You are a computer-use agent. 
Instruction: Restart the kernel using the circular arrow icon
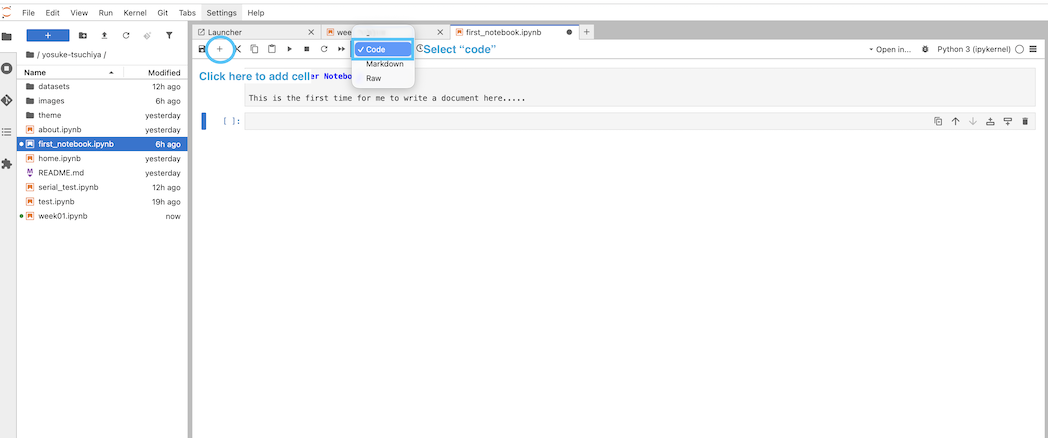[324, 49]
